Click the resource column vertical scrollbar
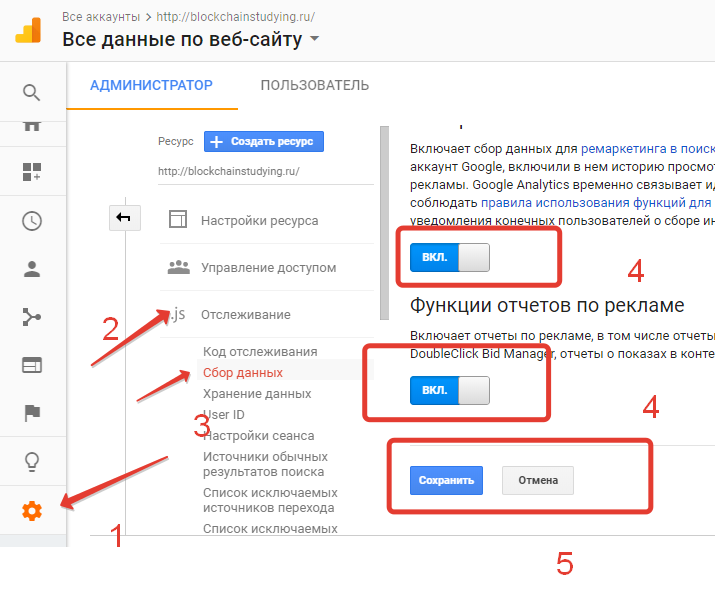The width and height of the screenshot is (715, 590). pyautogui.click(x=383, y=220)
